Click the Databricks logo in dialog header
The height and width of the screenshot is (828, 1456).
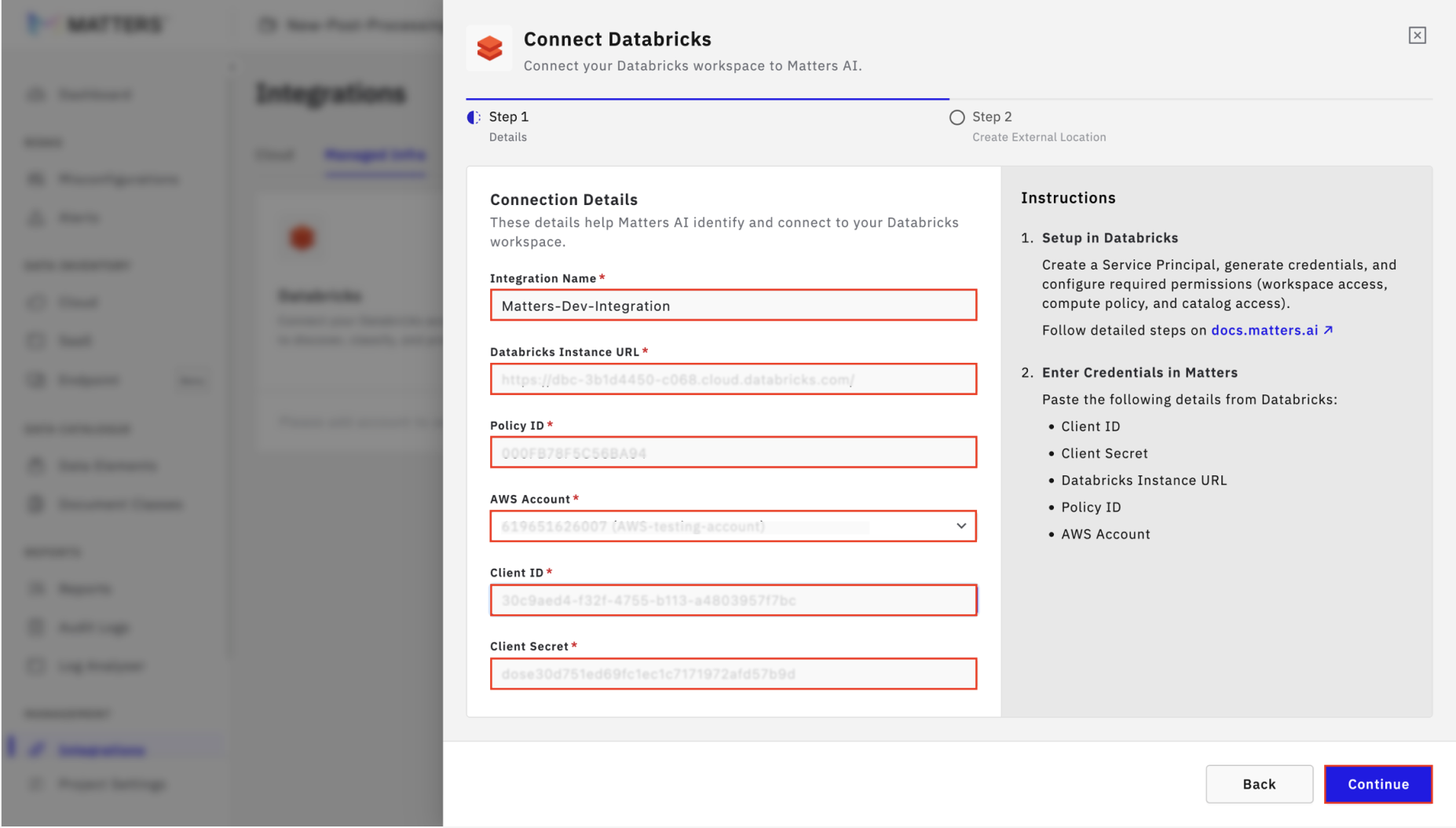[489, 49]
